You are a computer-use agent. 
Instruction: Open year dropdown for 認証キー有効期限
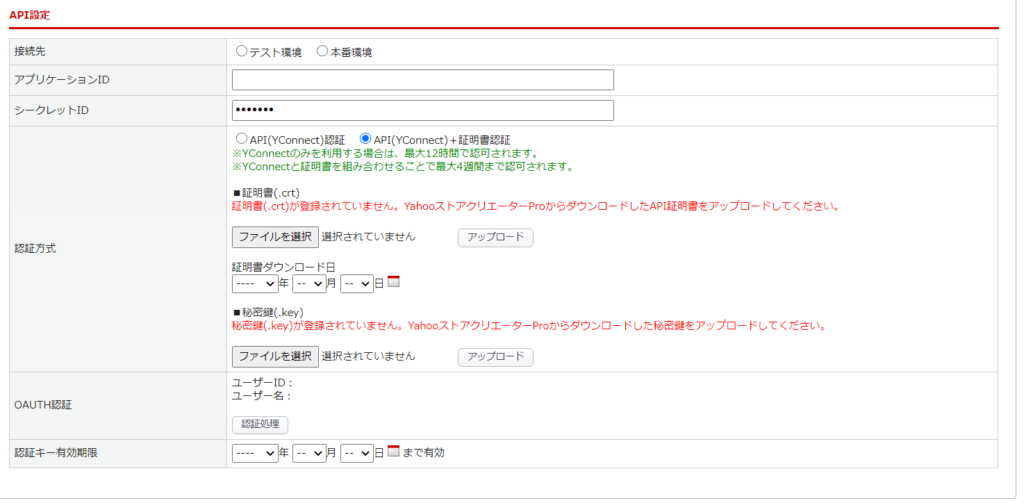pyautogui.click(x=254, y=453)
